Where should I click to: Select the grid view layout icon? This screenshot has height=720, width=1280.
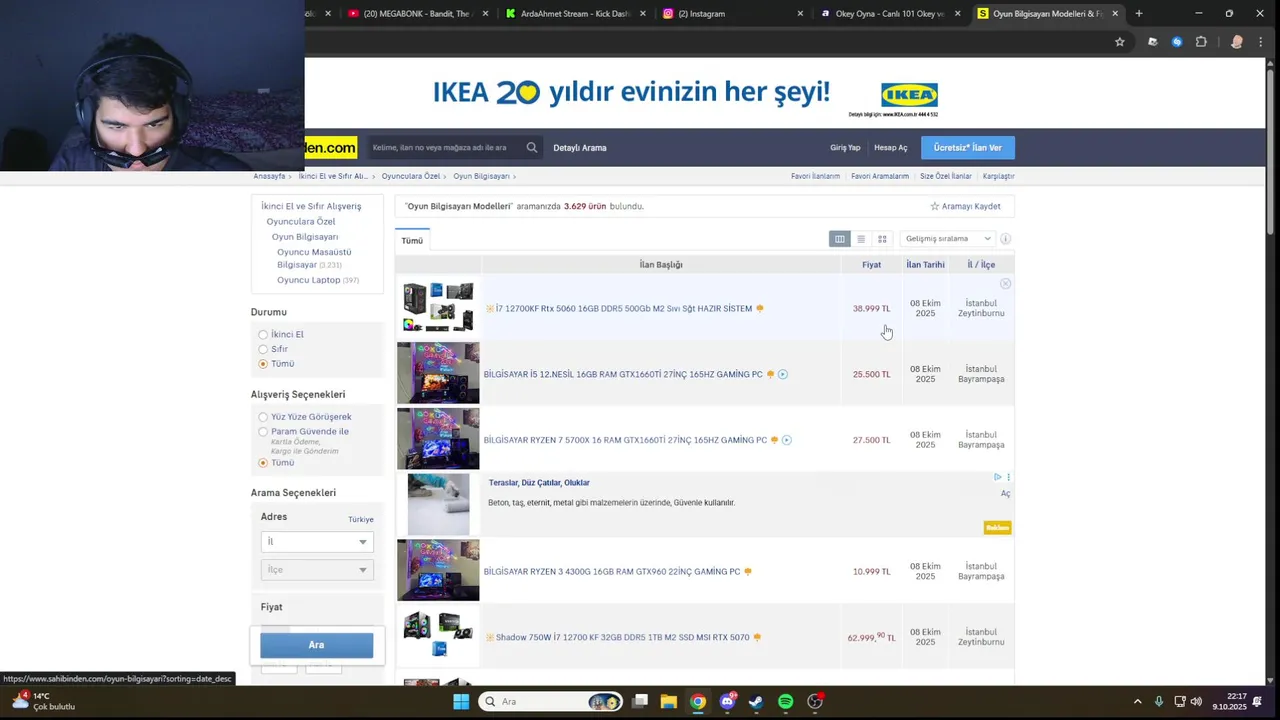[x=882, y=239]
